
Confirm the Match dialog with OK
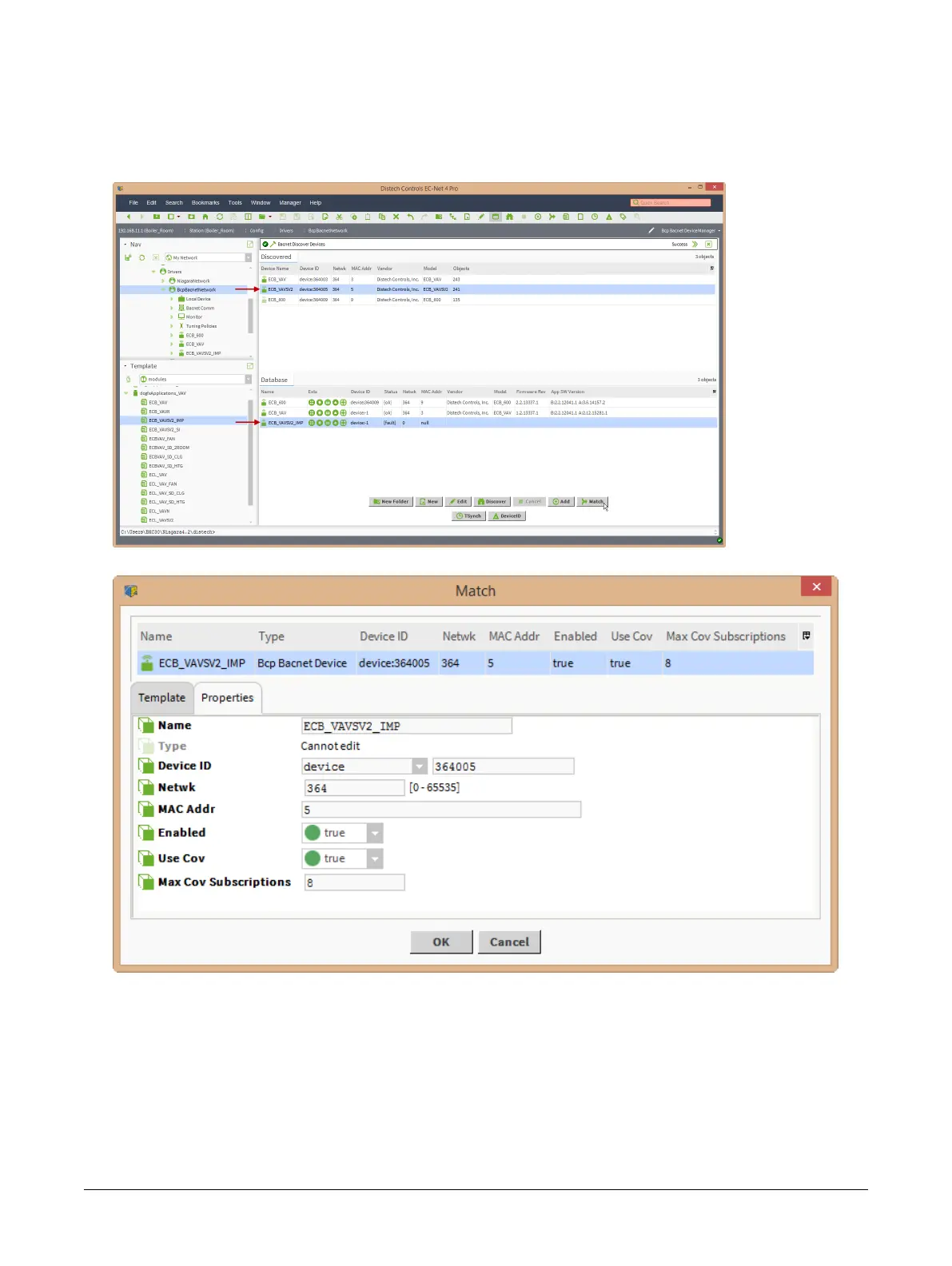[x=441, y=942]
